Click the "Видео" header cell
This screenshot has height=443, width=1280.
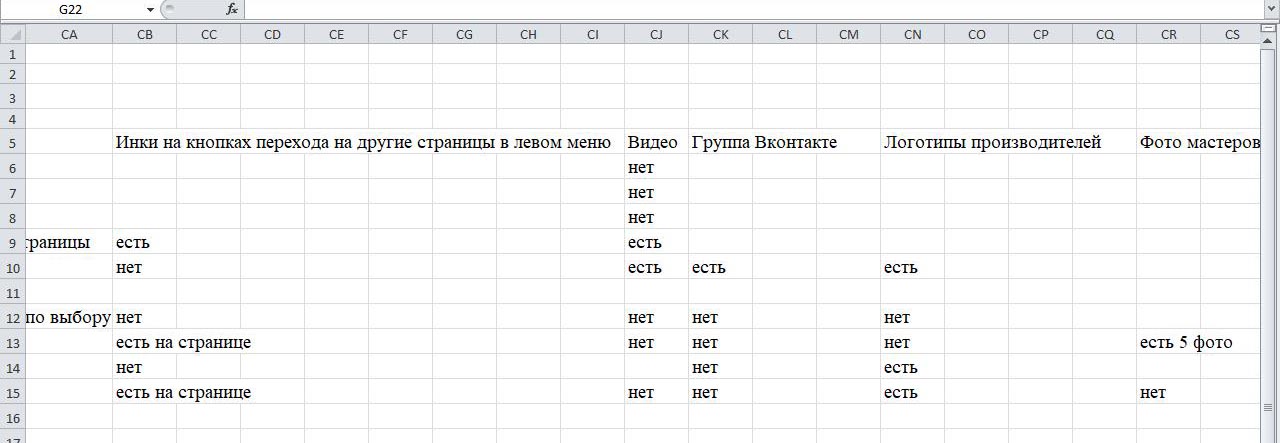[653, 143]
